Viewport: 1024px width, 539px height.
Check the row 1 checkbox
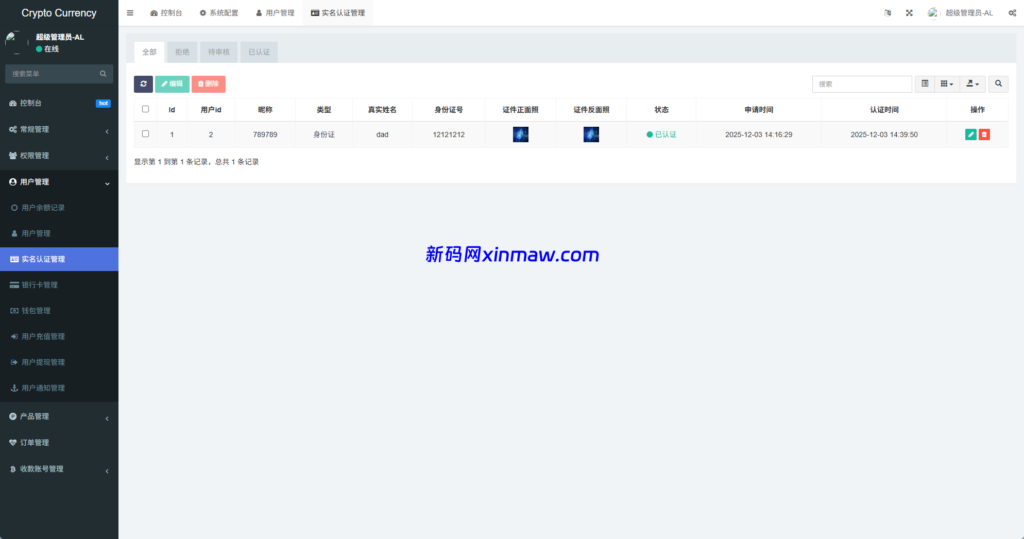(x=146, y=134)
